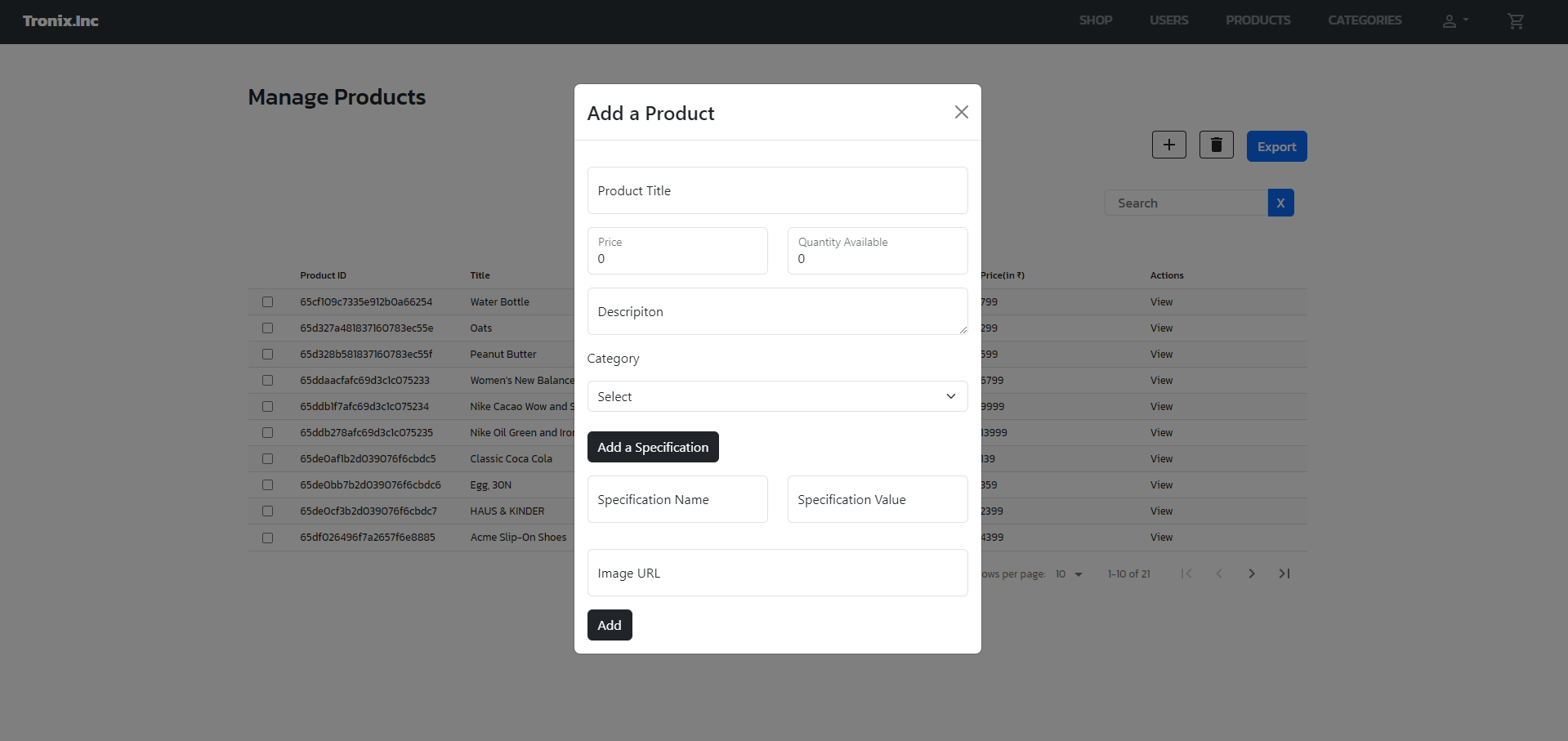1568x741 pixels.
Task: Jump to last page icon
Action: point(1284,574)
